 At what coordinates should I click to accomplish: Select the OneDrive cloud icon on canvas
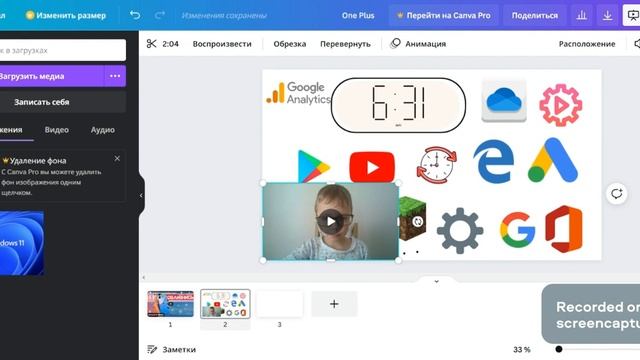[x=504, y=101]
